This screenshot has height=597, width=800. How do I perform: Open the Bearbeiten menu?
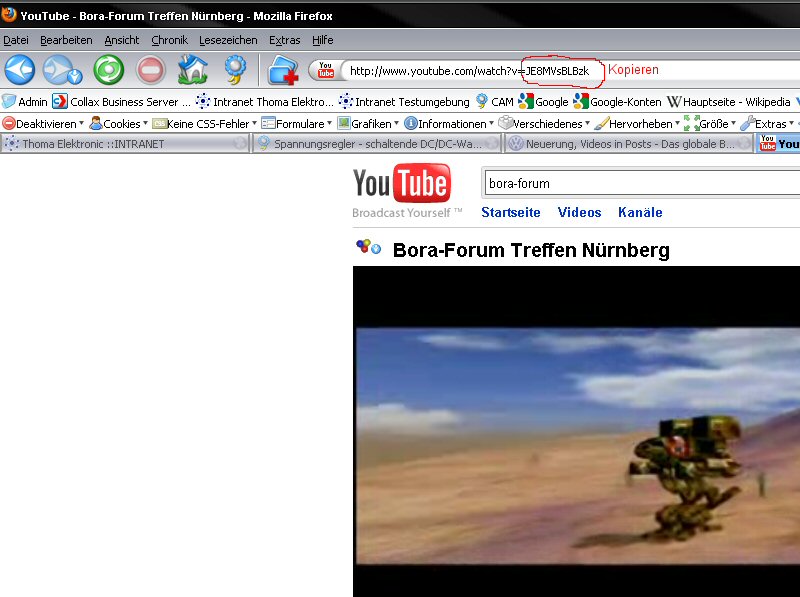[x=66, y=40]
